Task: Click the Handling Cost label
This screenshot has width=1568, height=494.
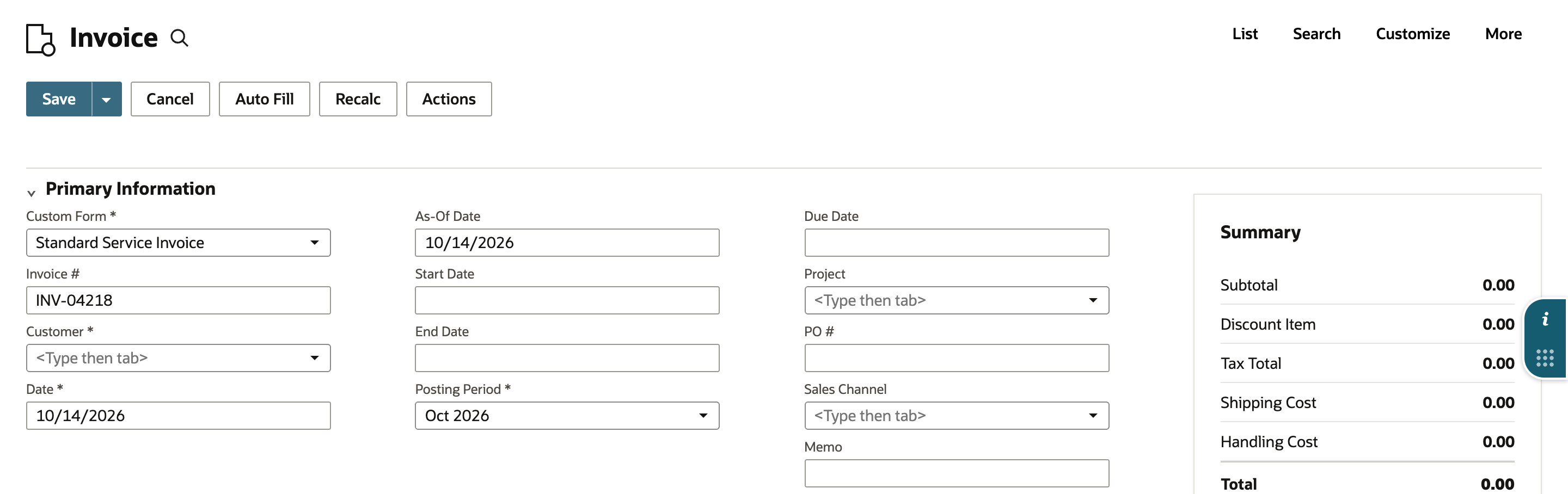Action: point(1269,442)
